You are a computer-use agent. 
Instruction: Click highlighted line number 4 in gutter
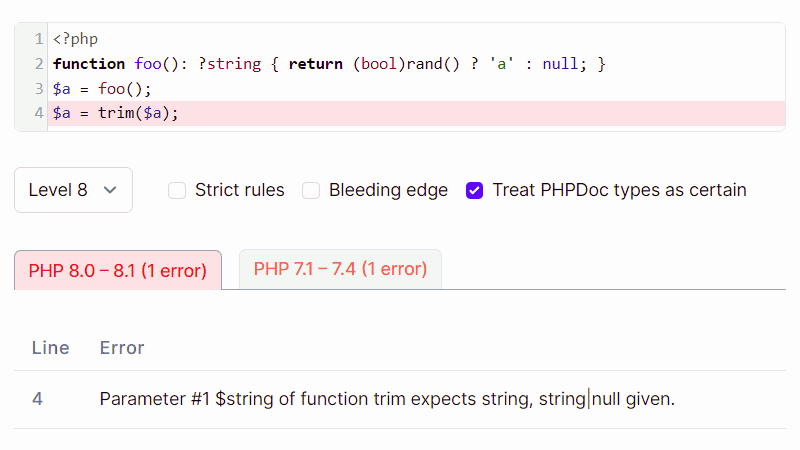pyautogui.click(x=38, y=113)
